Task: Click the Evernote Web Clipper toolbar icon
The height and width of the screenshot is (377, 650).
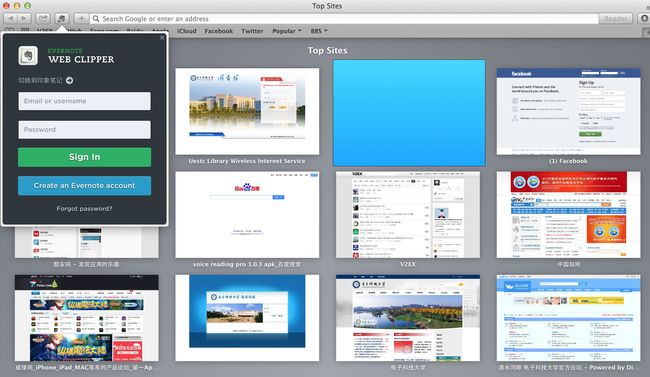Action: click(62, 19)
